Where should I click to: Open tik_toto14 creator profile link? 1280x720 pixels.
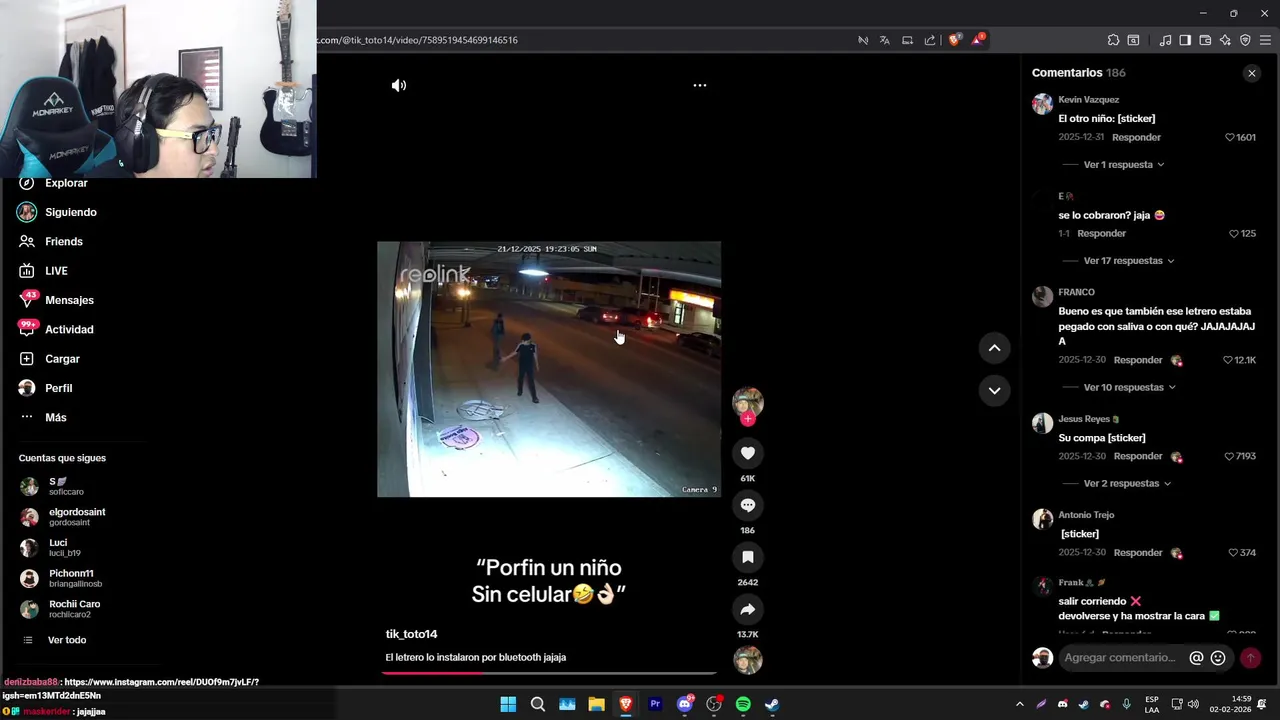click(411, 634)
